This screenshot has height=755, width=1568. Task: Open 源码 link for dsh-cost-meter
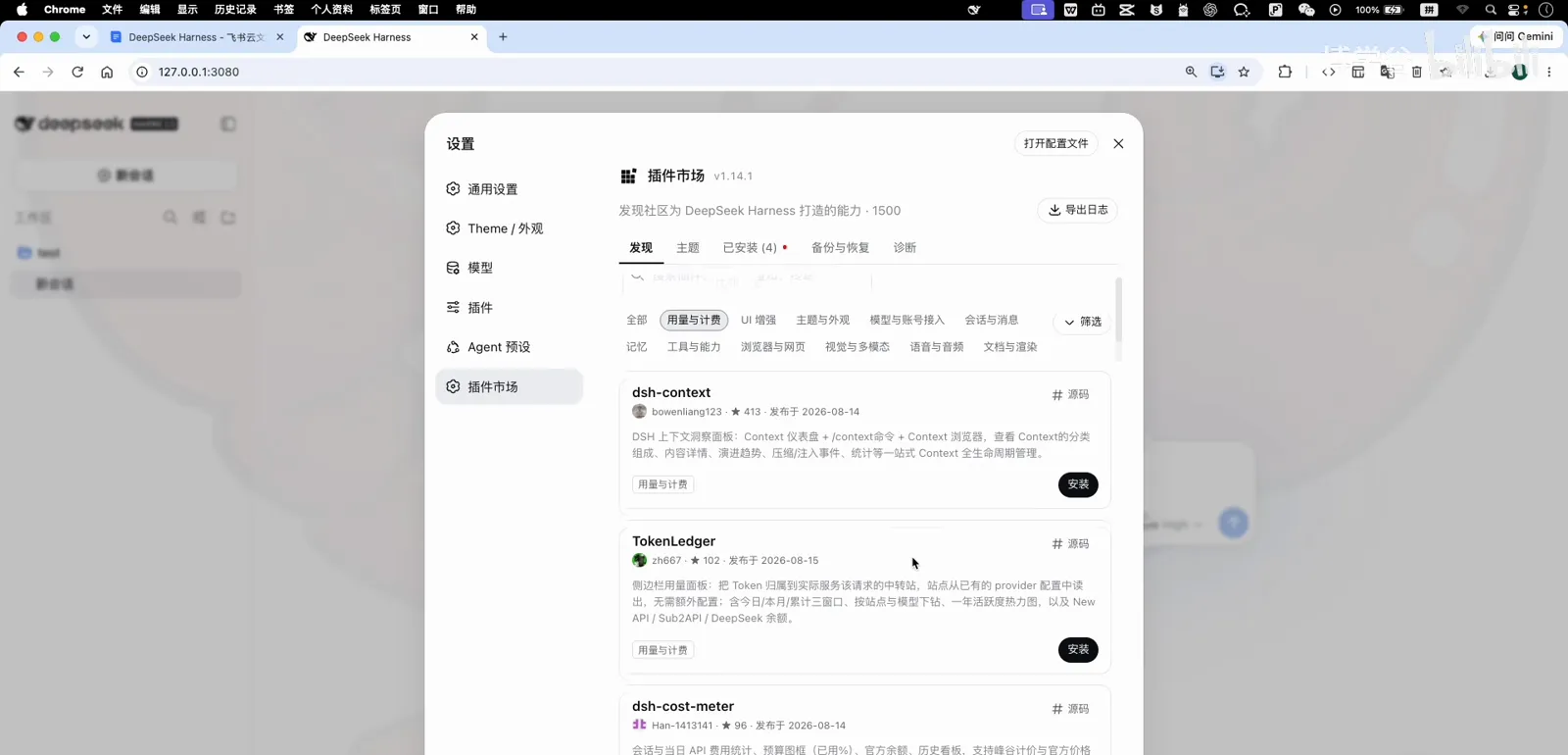[x=1070, y=709]
